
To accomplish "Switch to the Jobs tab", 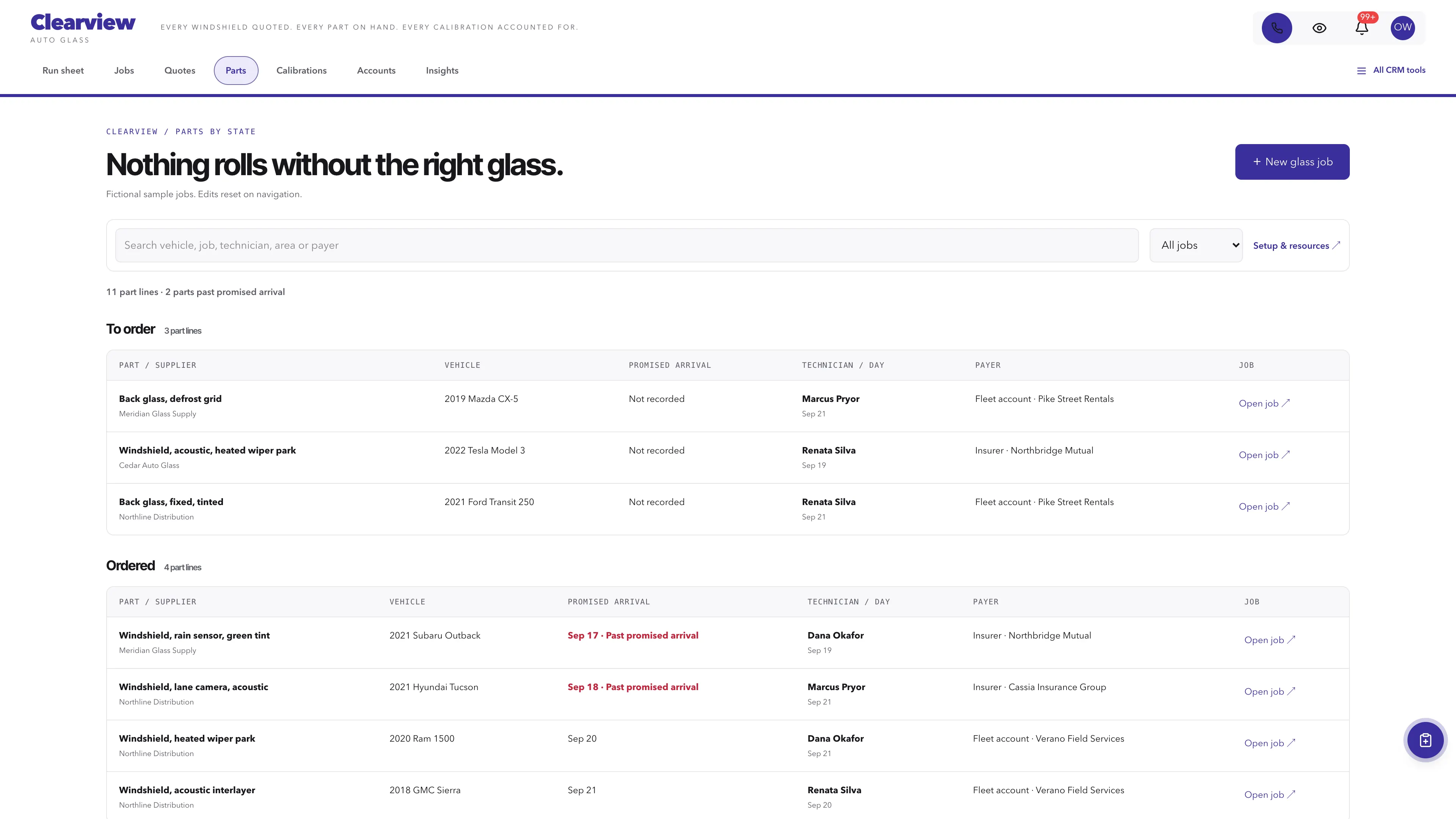I will [124, 71].
